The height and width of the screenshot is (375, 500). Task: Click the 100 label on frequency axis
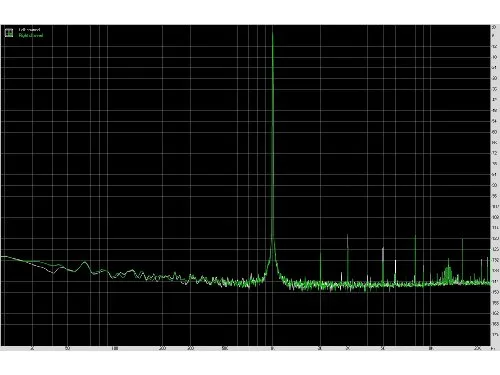point(115,349)
